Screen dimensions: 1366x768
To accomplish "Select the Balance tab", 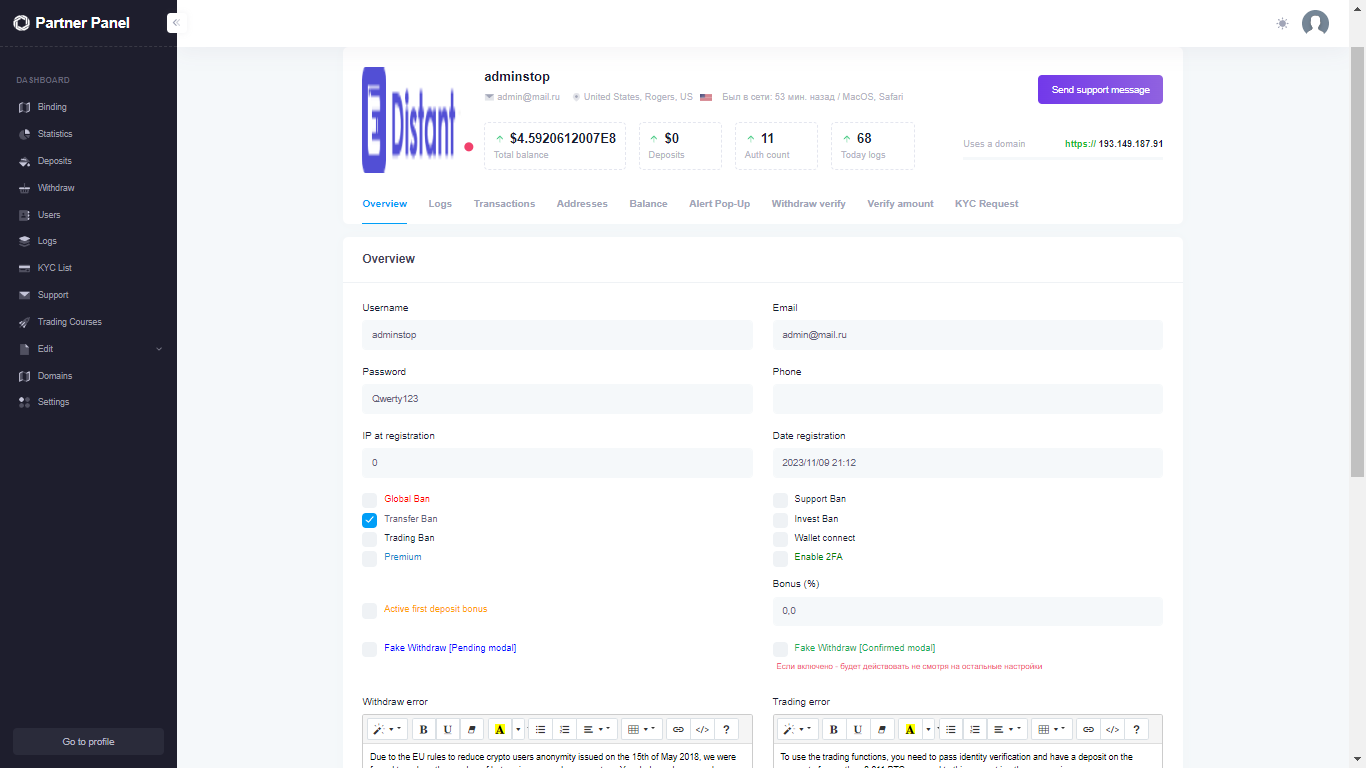I will (648, 204).
